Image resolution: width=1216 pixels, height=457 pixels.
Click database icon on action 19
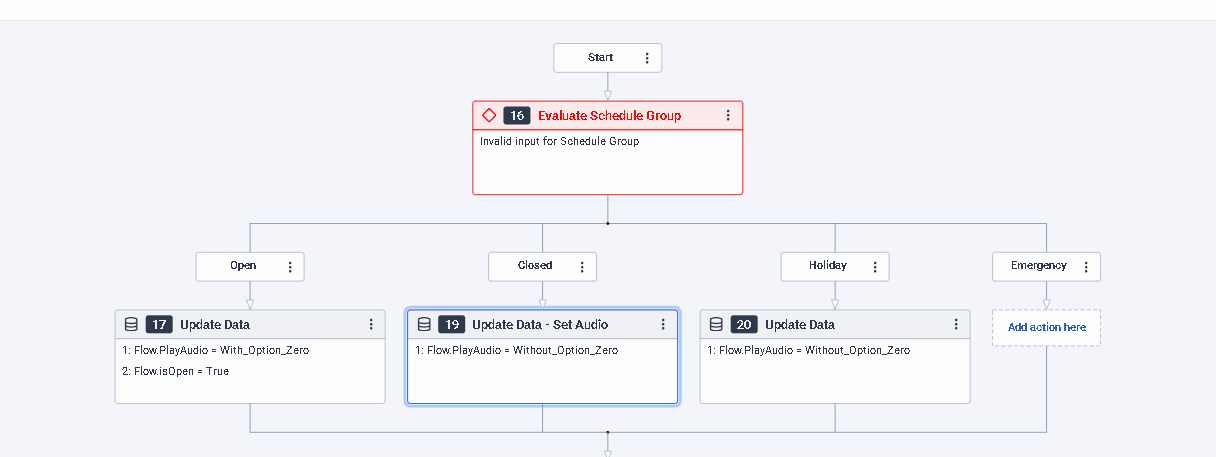[x=423, y=324]
